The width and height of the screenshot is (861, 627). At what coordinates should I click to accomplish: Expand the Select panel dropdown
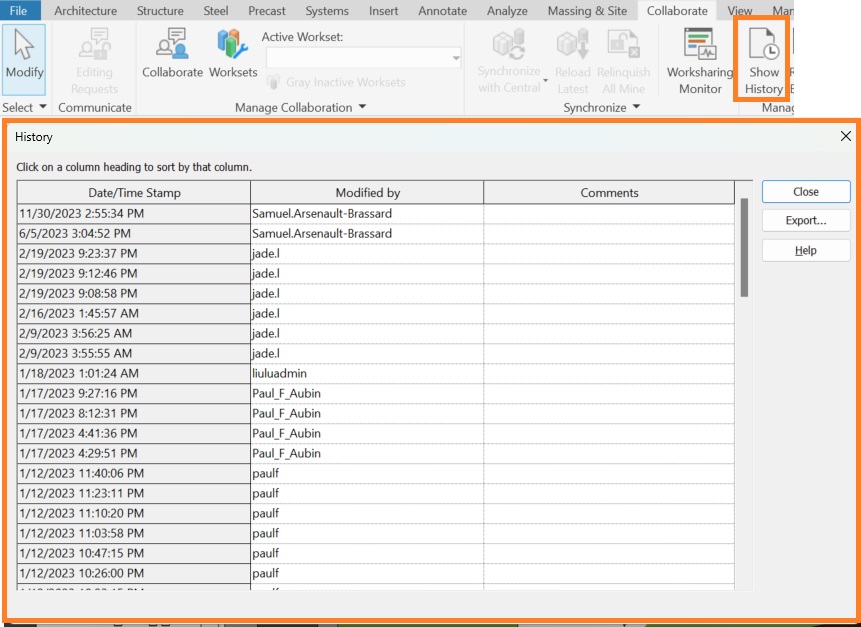43,108
